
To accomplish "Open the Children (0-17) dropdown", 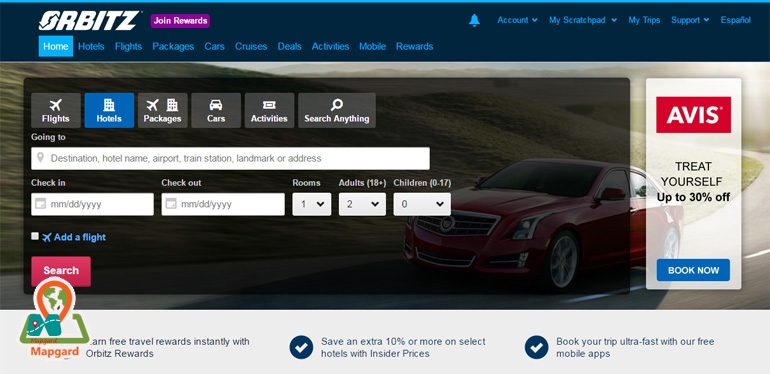I will pos(422,204).
